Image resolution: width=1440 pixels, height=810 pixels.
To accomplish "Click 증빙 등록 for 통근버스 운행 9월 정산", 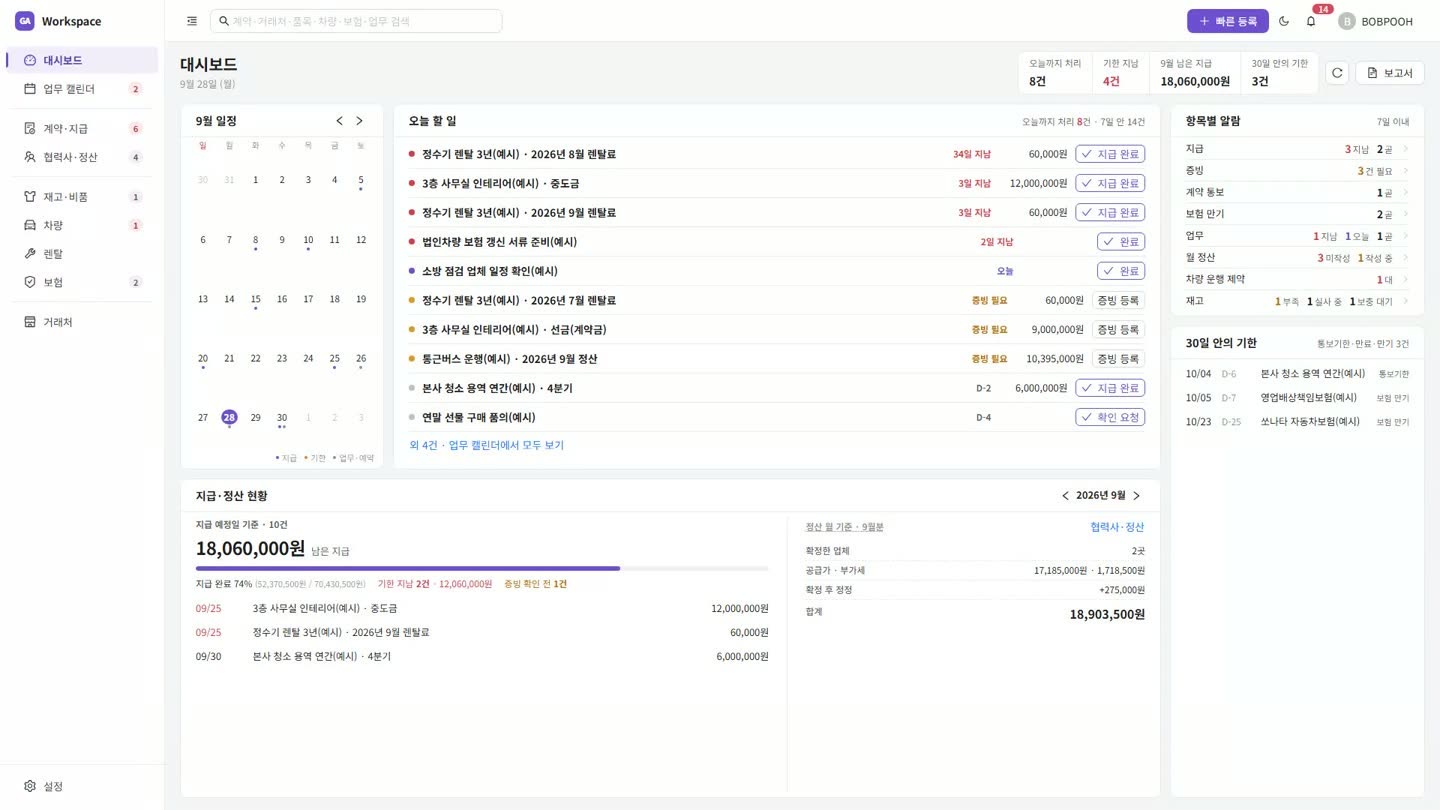I will [x=1118, y=359].
